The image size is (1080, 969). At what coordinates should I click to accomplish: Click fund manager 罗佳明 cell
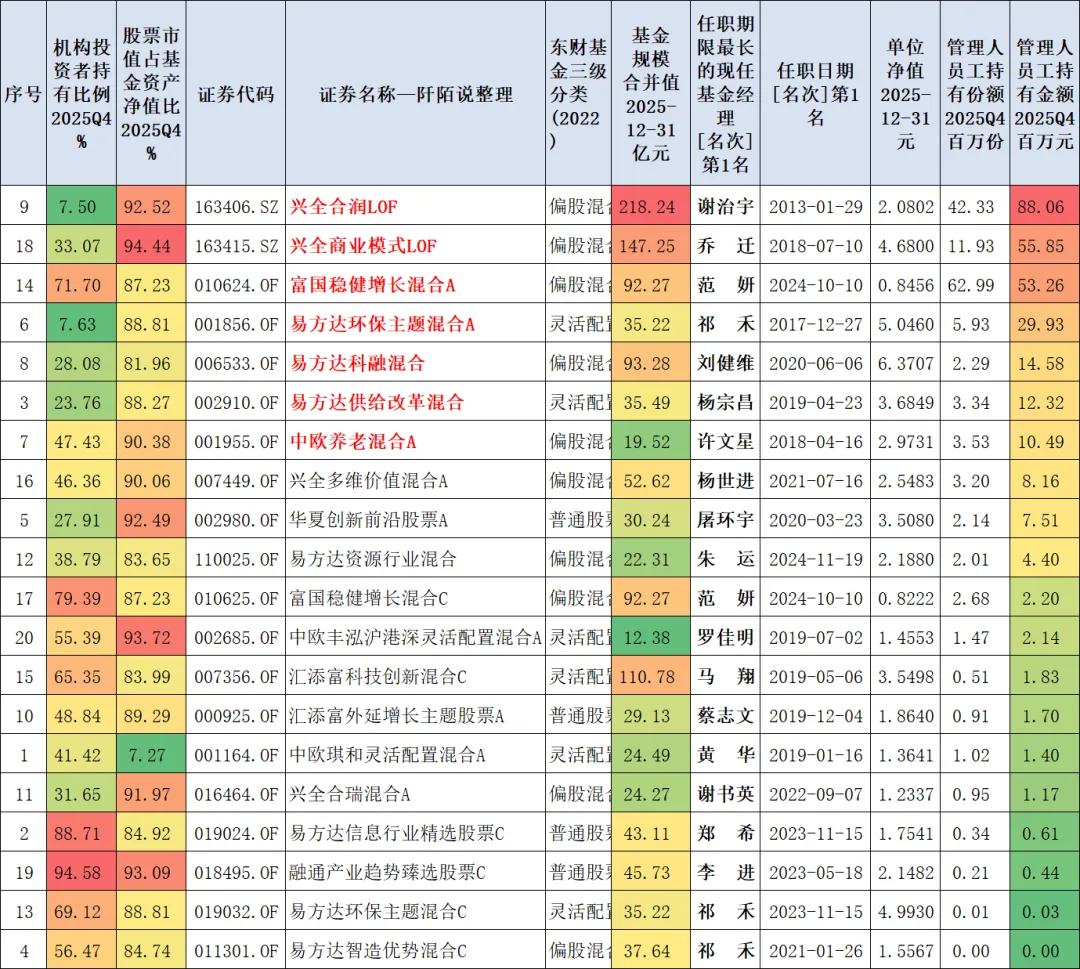725,638
